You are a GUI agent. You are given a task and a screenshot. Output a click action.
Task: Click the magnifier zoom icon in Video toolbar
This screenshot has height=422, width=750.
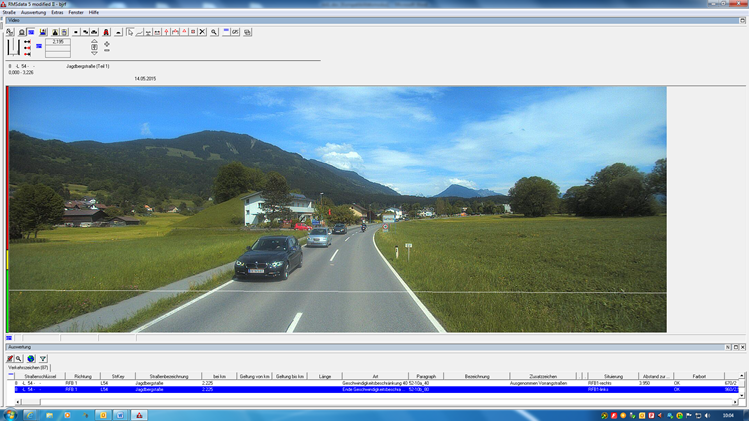click(x=214, y=32)
